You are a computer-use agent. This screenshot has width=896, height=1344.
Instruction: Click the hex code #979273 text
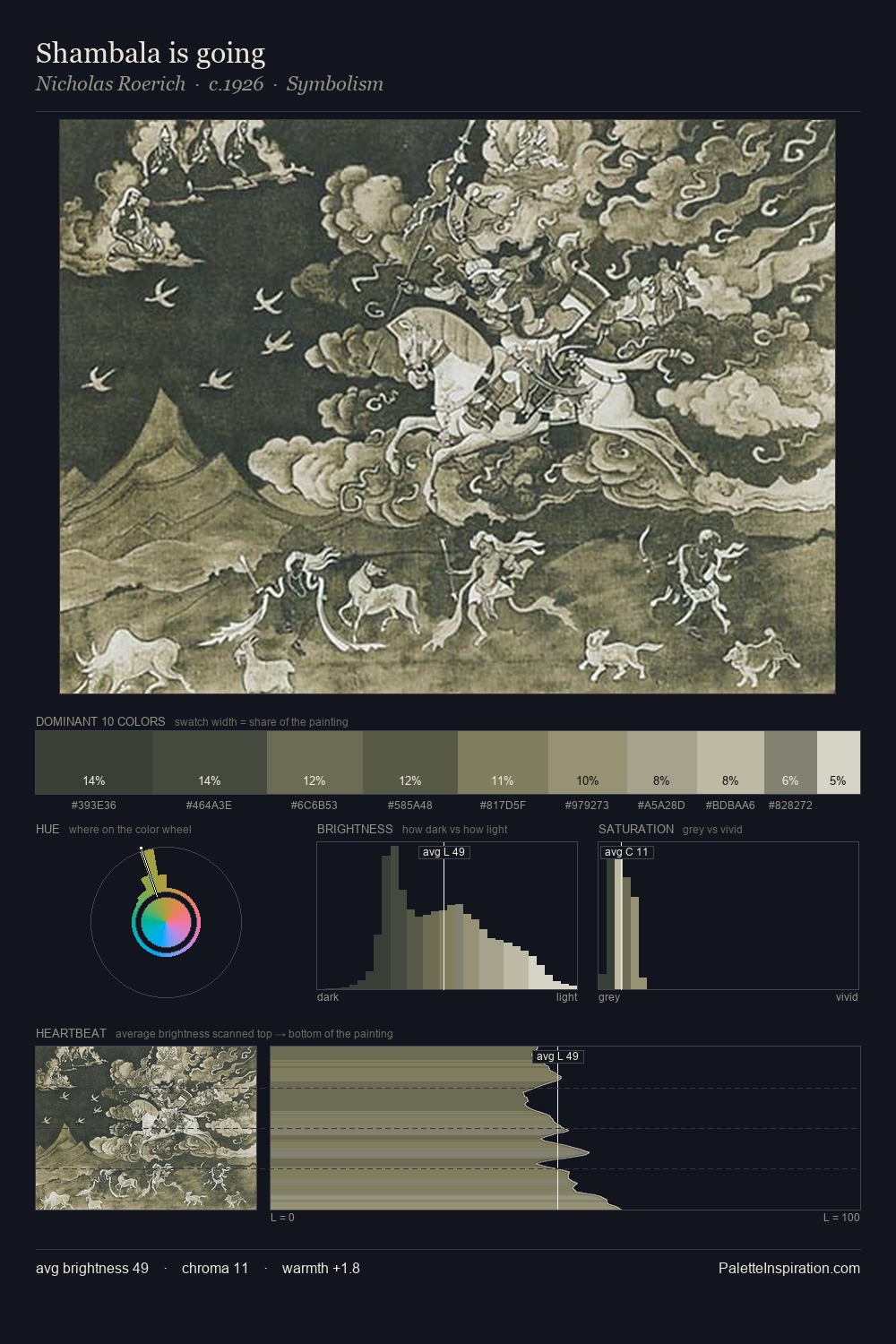588,806
